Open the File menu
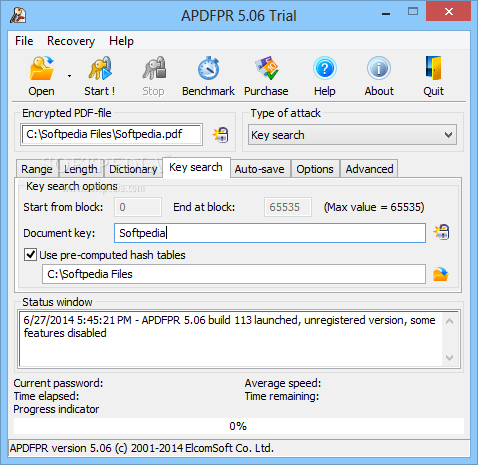This screenshot has height=465, width=478. (x=24, y=41)
